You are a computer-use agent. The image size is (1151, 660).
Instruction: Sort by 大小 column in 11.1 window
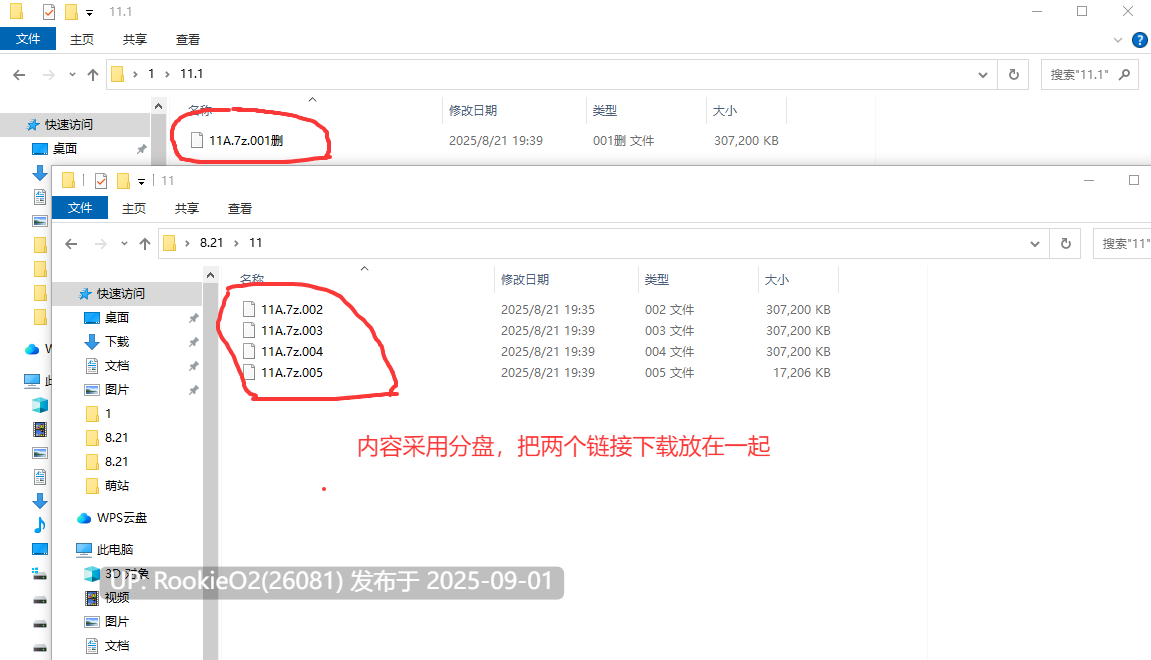click(725, 110)
